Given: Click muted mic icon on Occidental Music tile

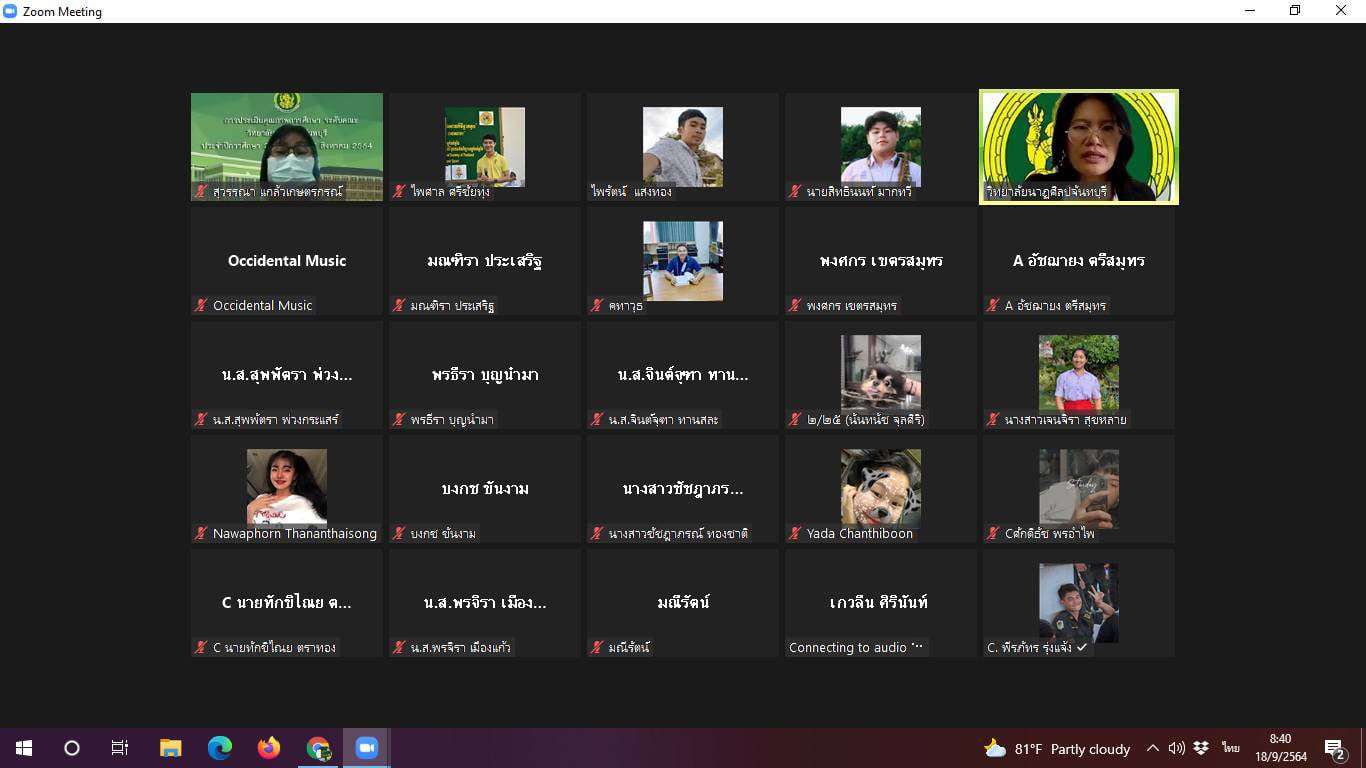Looking at the screenshot, I should (x=202, y=306).
